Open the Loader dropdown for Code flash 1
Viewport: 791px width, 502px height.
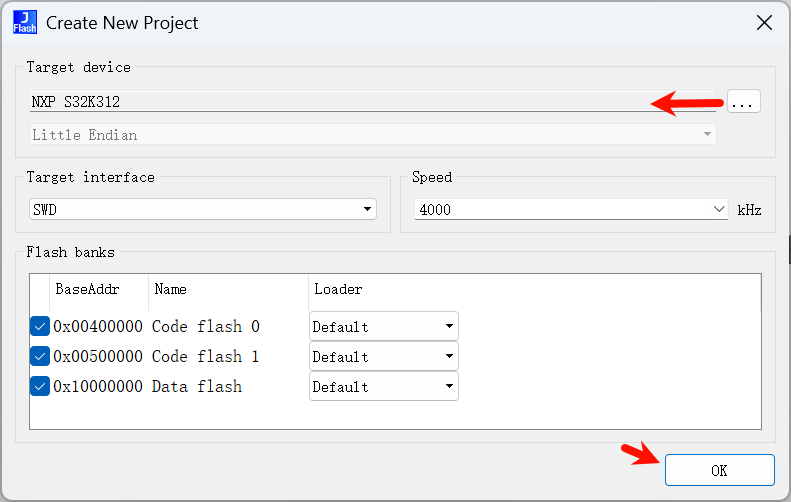point(383,357)
